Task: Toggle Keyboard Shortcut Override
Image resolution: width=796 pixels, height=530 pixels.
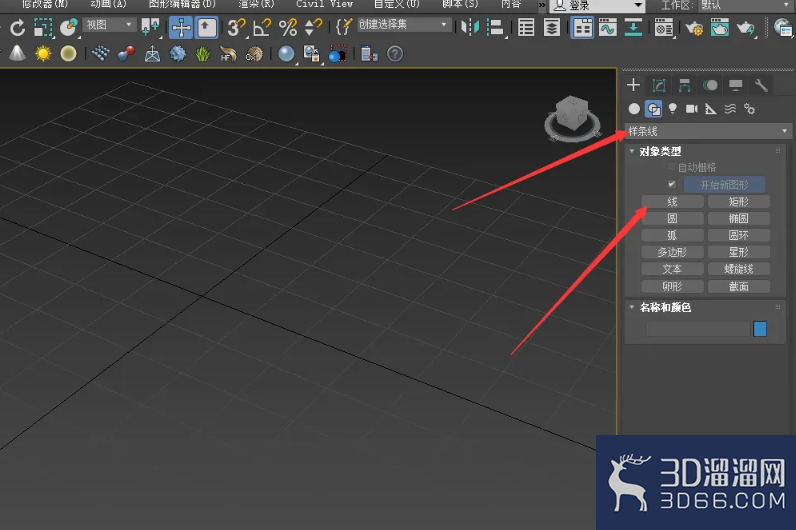Action: (x=207, y=27)
